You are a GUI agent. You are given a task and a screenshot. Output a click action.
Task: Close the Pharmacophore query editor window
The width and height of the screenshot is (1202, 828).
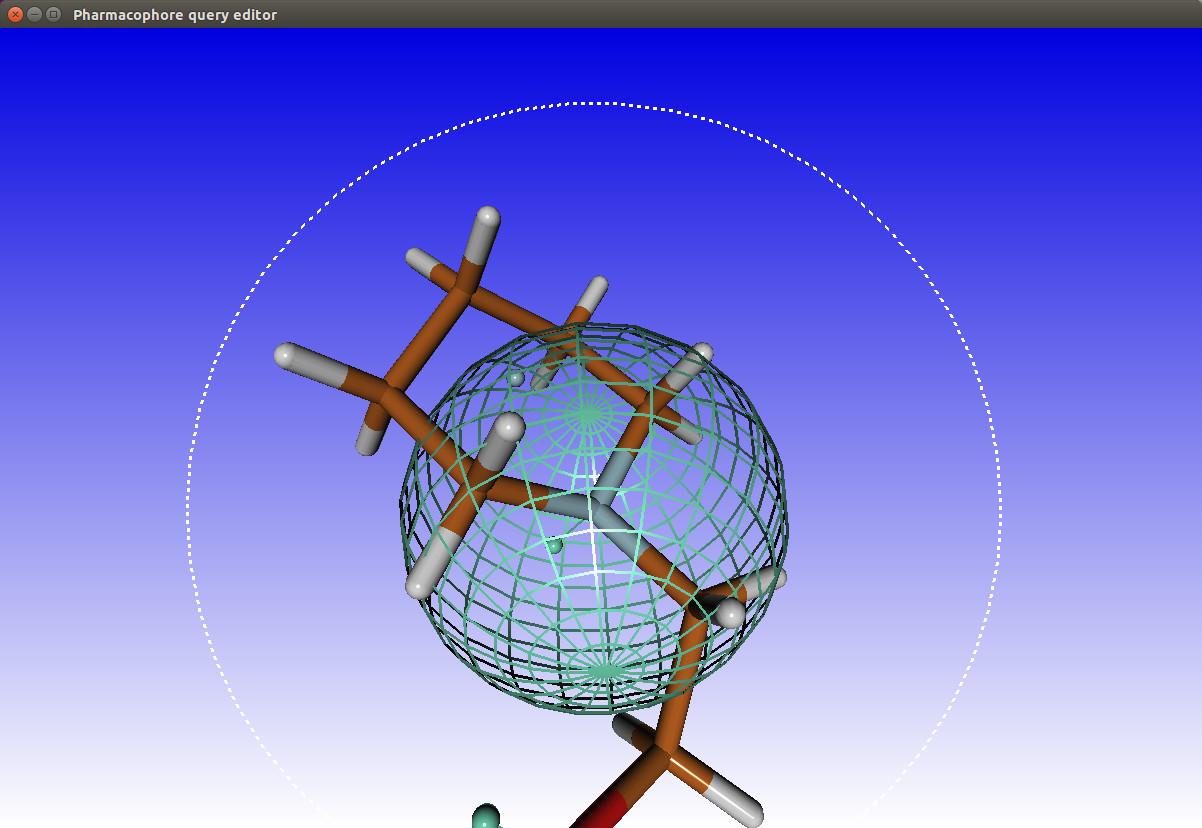[x=15, y=14]
